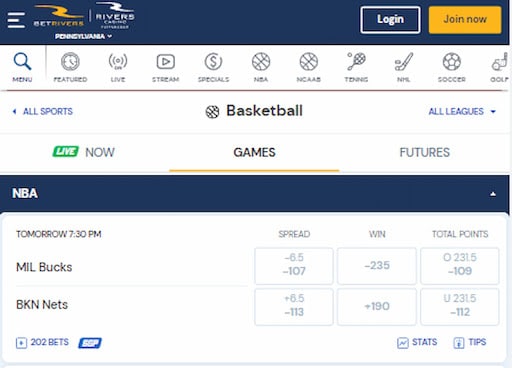Go to Live betting icon
The height and width of the screenshot is (368, 512).
118,62
